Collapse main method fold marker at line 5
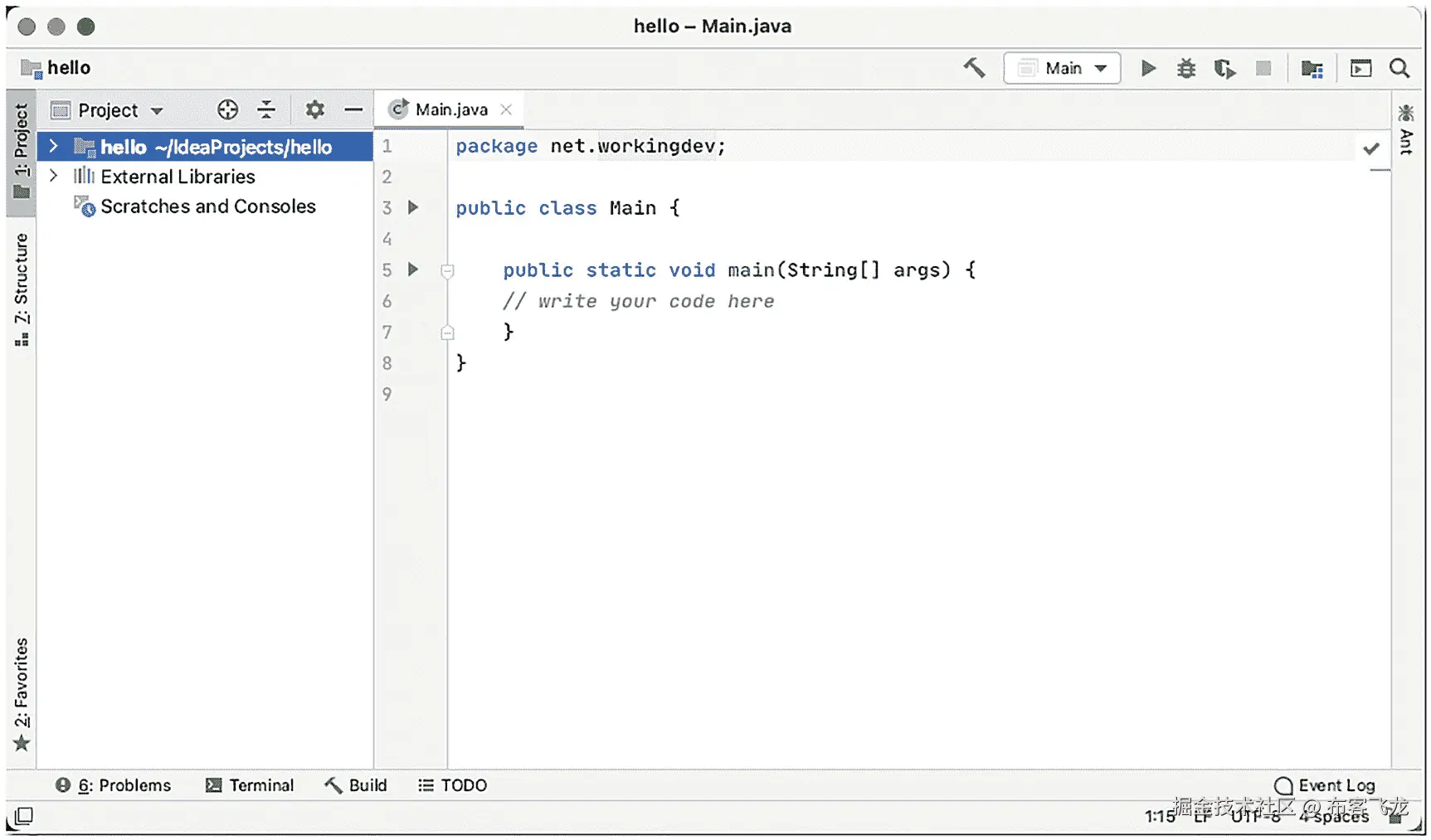Screen dimensions: 1431x840 [x=447, y=270]
